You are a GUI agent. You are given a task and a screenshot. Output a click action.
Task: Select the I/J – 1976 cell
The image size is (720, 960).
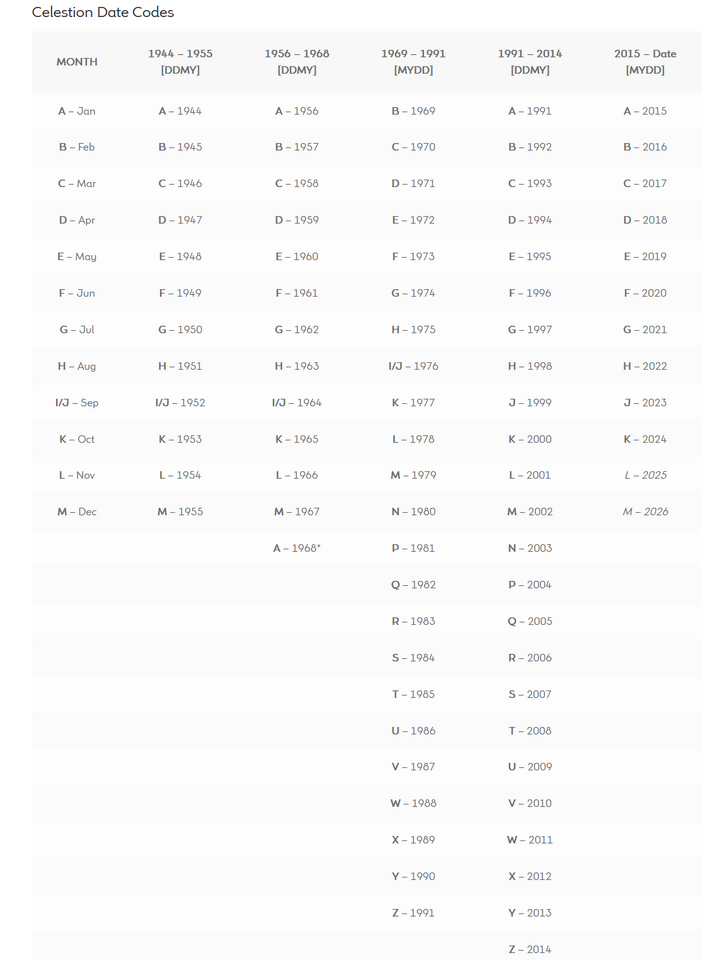click(413, 366)
